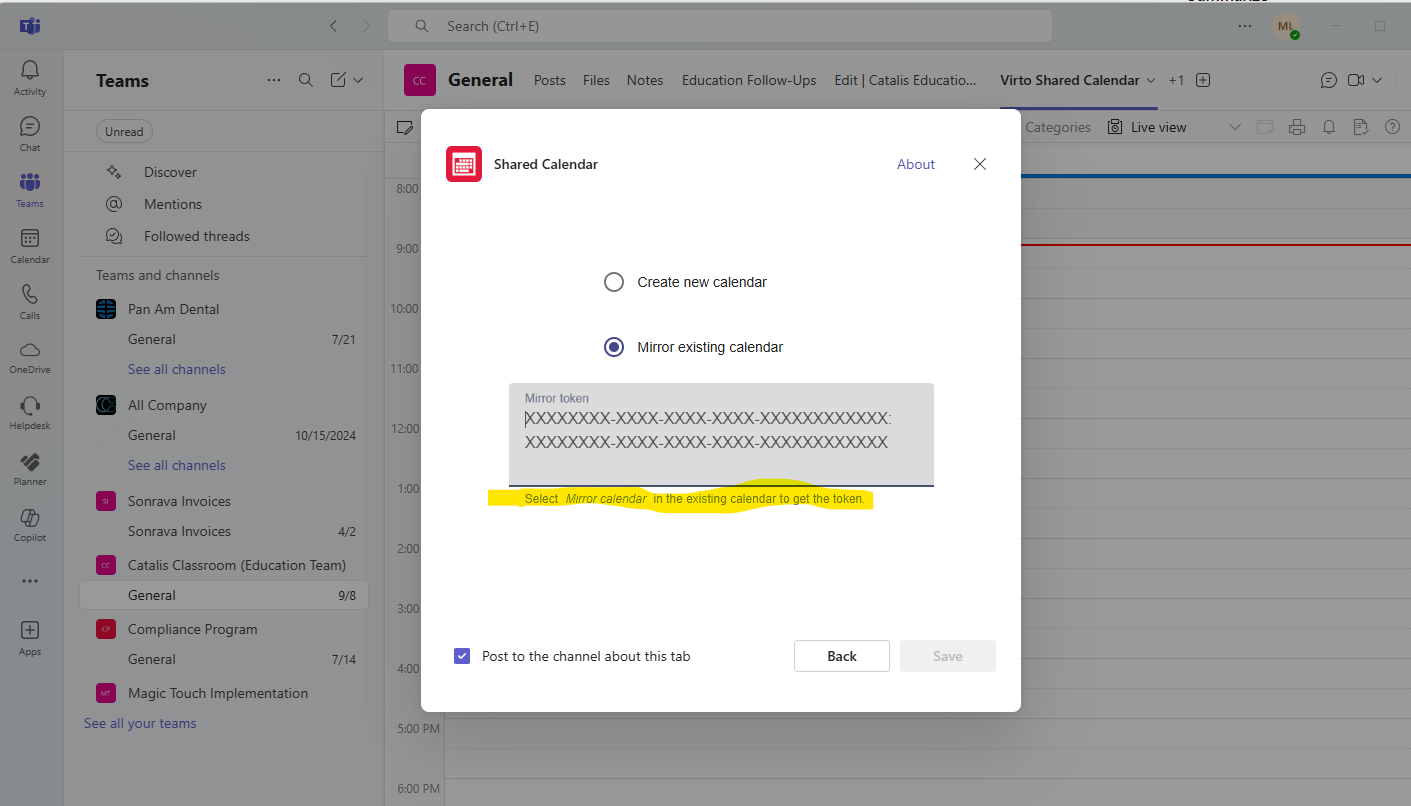Image resolution: width=1411 pixels, height=806 pixels.
Task: Select the Teams icon in the sidebar
Action: coord(30,189)
